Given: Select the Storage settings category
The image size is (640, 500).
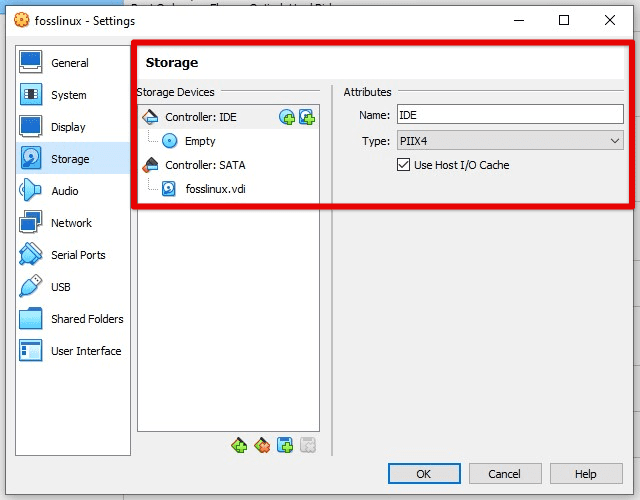Looking at the screenshot, I should pyautogui.click(x=73, y=159).
